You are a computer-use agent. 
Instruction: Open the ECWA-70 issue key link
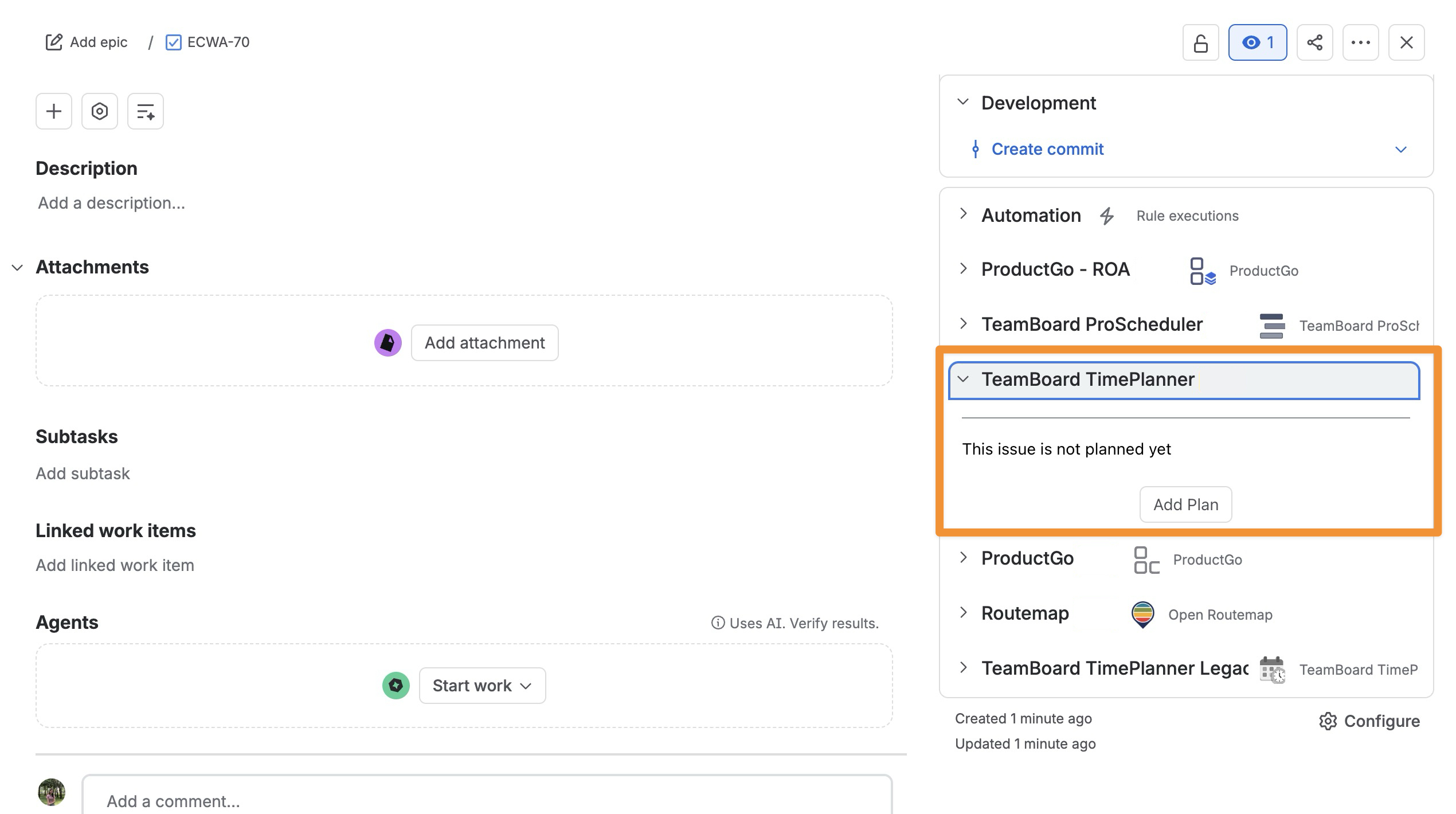click(218, 42)
